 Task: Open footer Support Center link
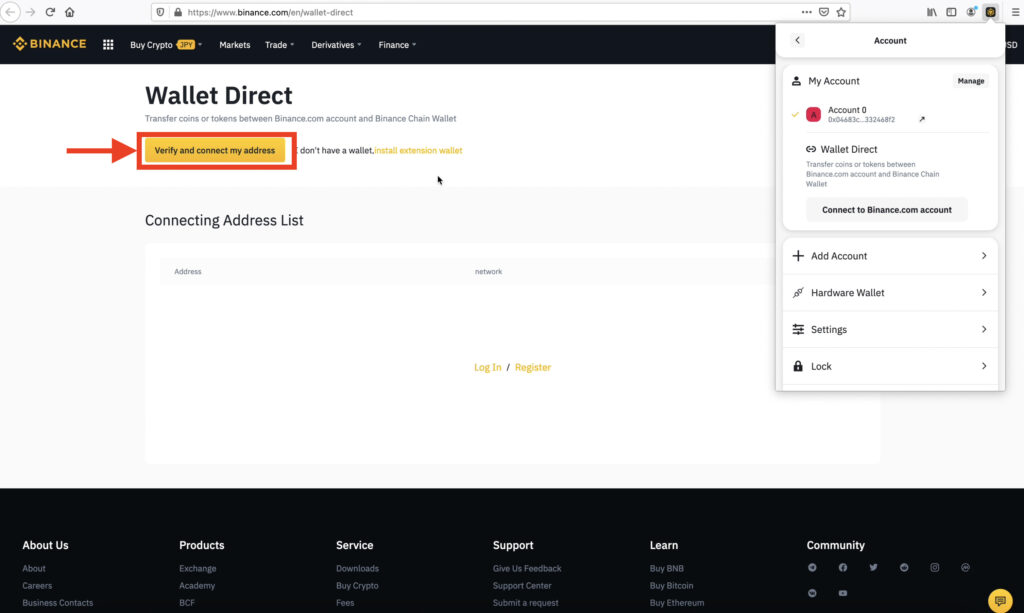[x=522, y=586]
